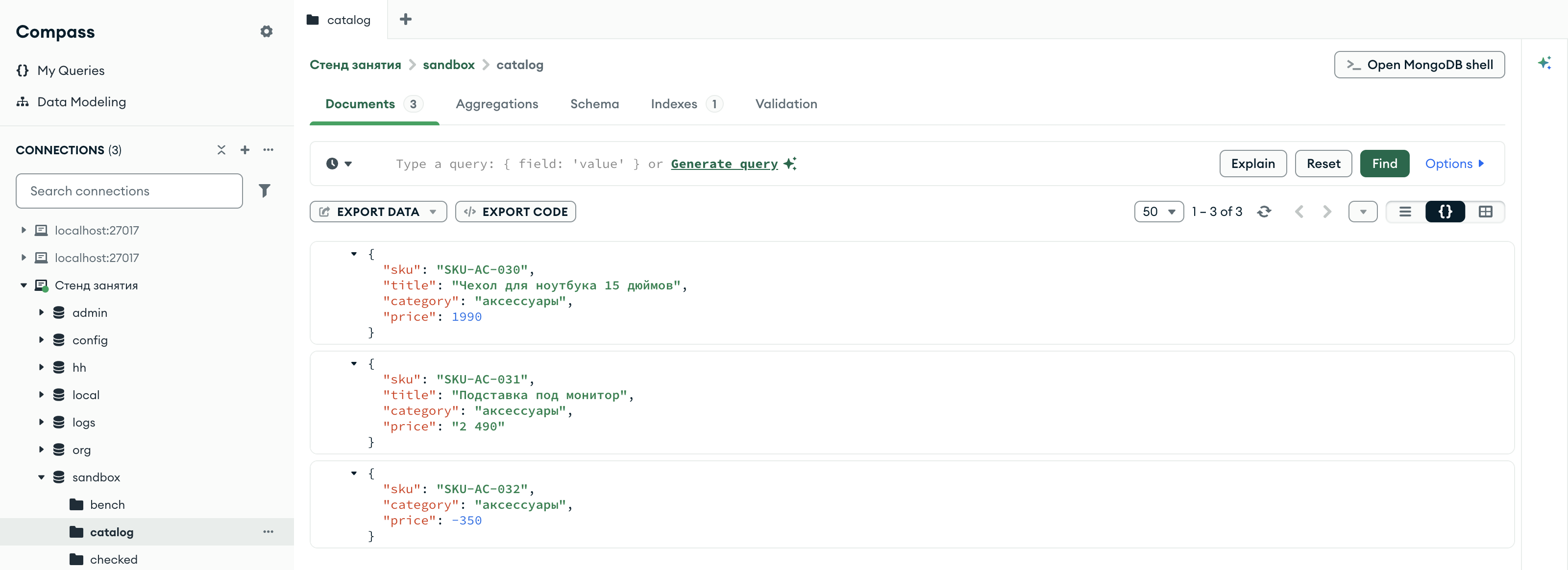Go to next page of documents
The height and width of the screenshot is (570, 1568).
(x=1327, y=212)
